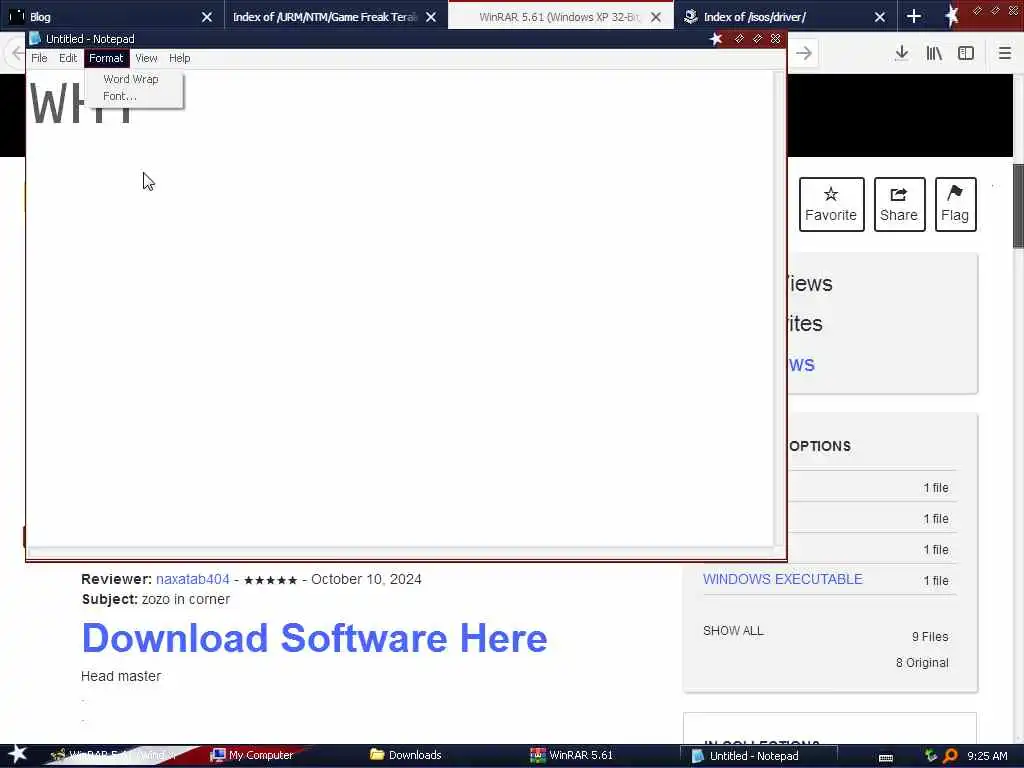Click the Notepad title bar star icon
The height and width of the screenshot is (768, 1024).
point(716,39)
